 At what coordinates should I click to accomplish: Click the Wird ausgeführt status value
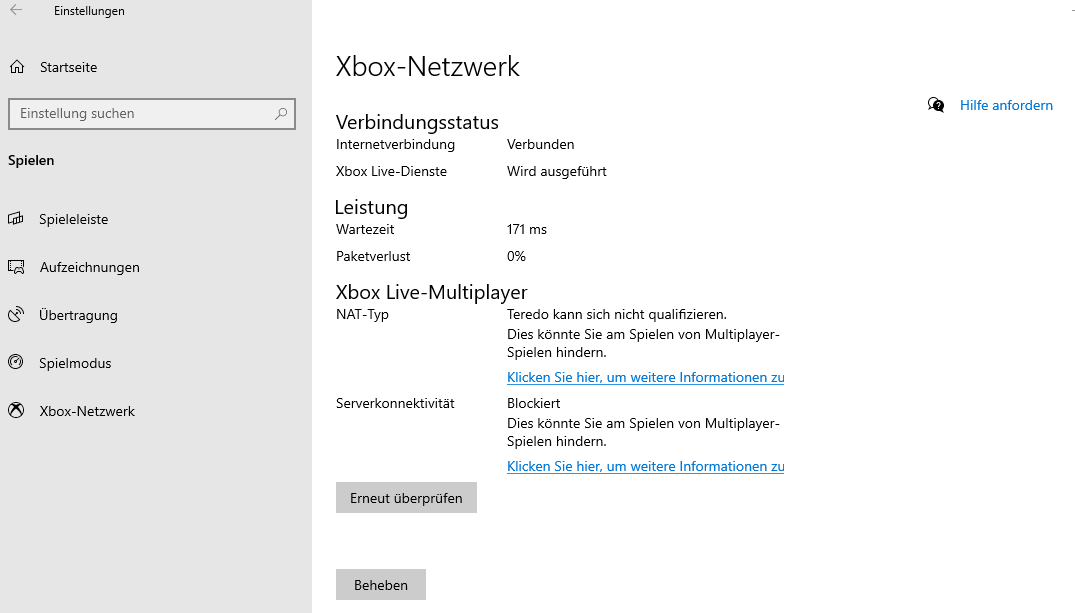[x=557, y=171]
